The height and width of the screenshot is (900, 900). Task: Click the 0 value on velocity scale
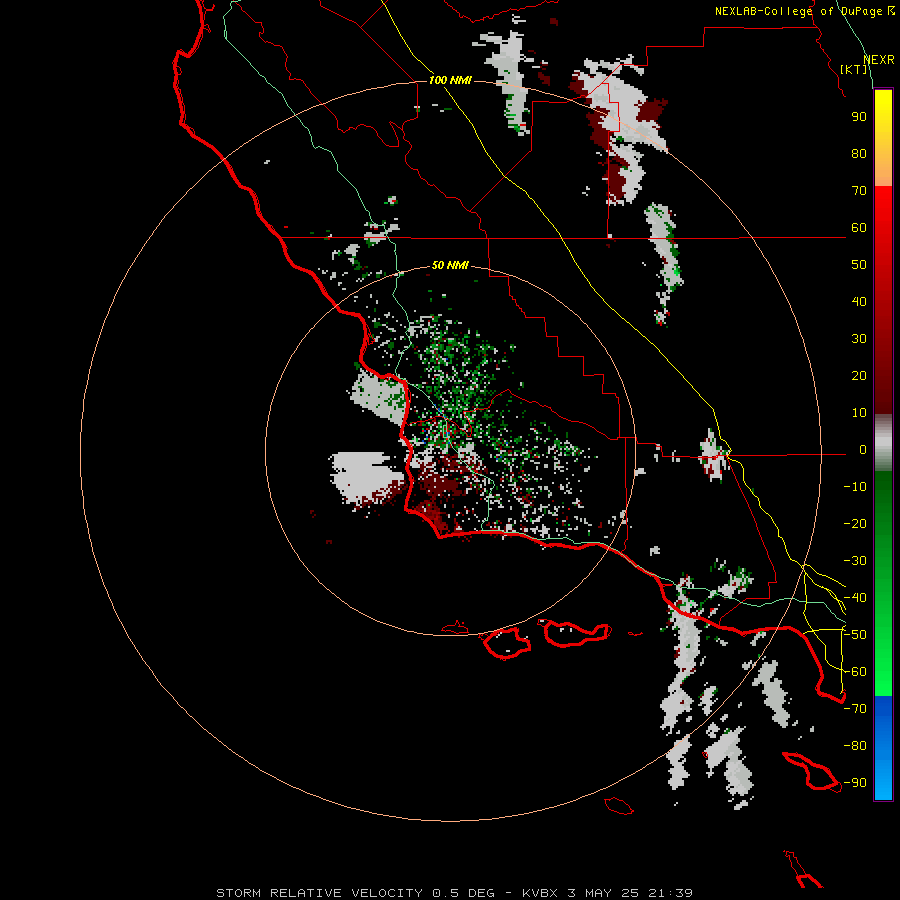[863, 450]
